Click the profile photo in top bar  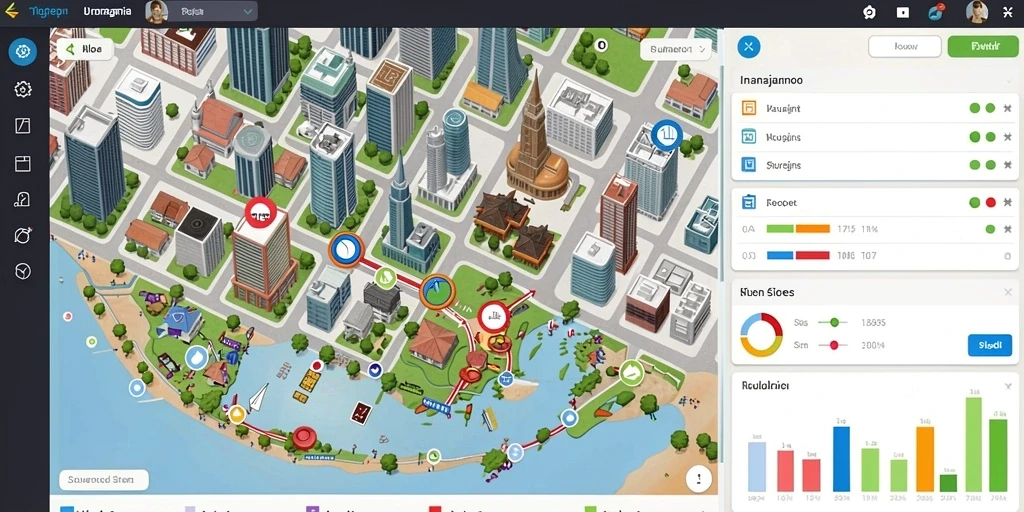[156, 12]
